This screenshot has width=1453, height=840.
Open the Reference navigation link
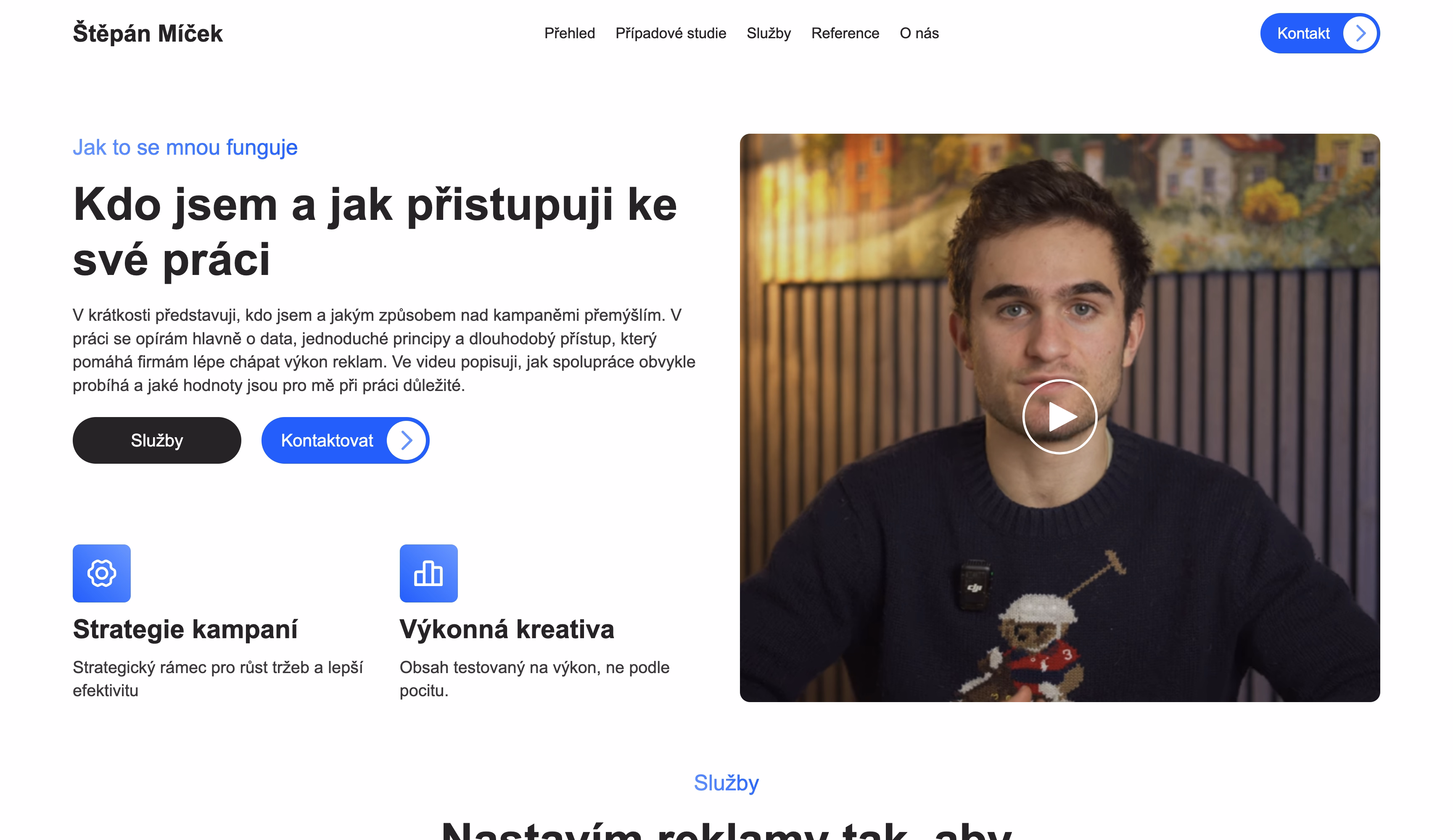[845, 34]
